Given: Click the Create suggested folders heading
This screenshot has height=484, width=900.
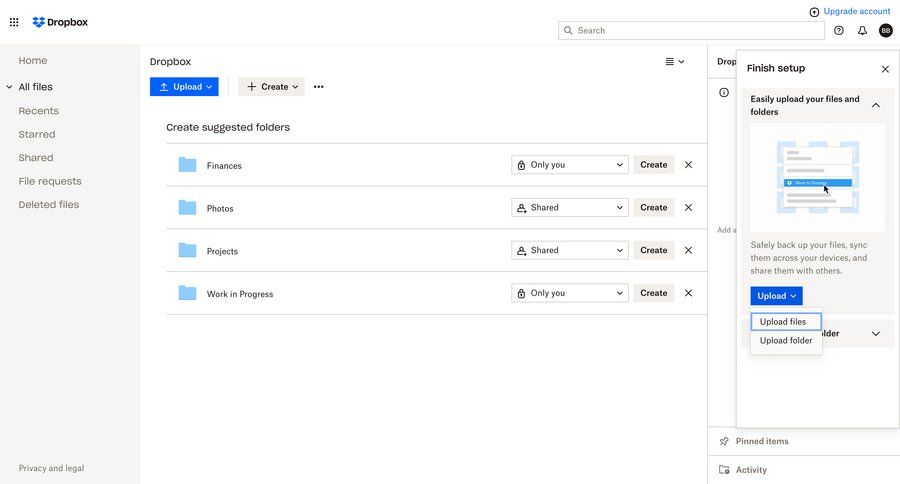Looking at the screenshot, I should tap(228, 127).
